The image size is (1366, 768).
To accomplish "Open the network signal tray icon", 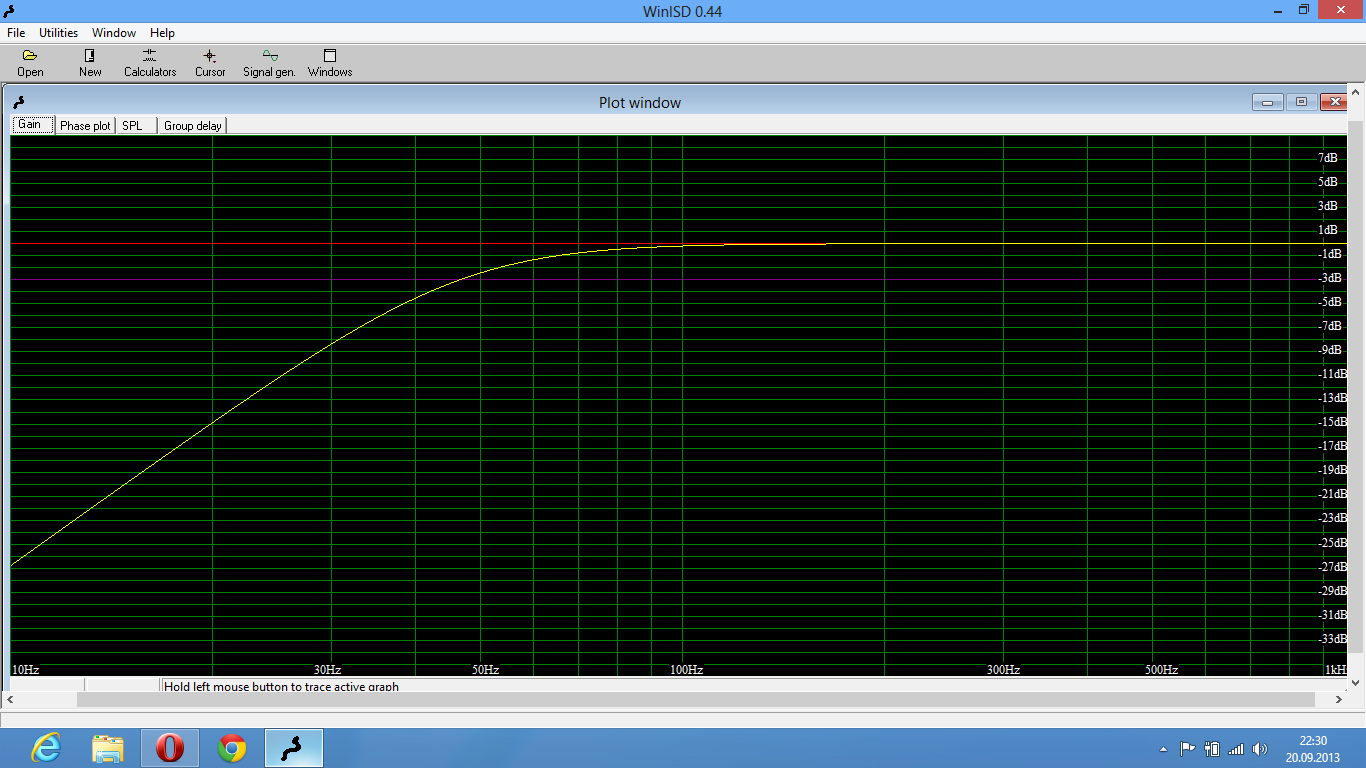I will point(1236,748).
